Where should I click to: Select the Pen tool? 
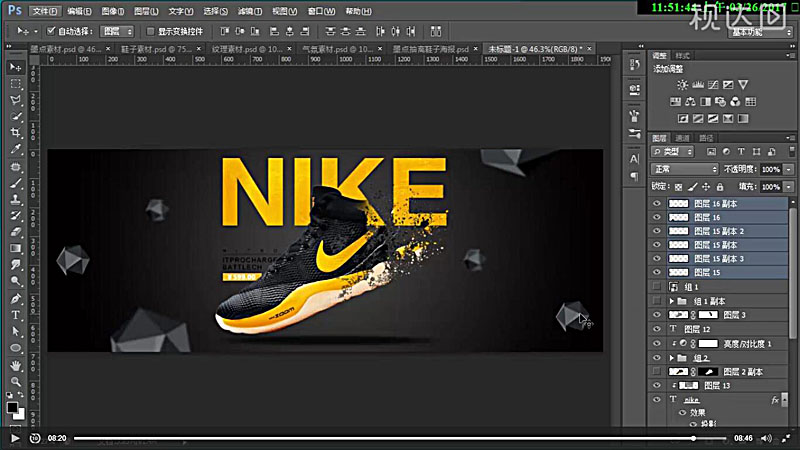click(x=16, y=298)
